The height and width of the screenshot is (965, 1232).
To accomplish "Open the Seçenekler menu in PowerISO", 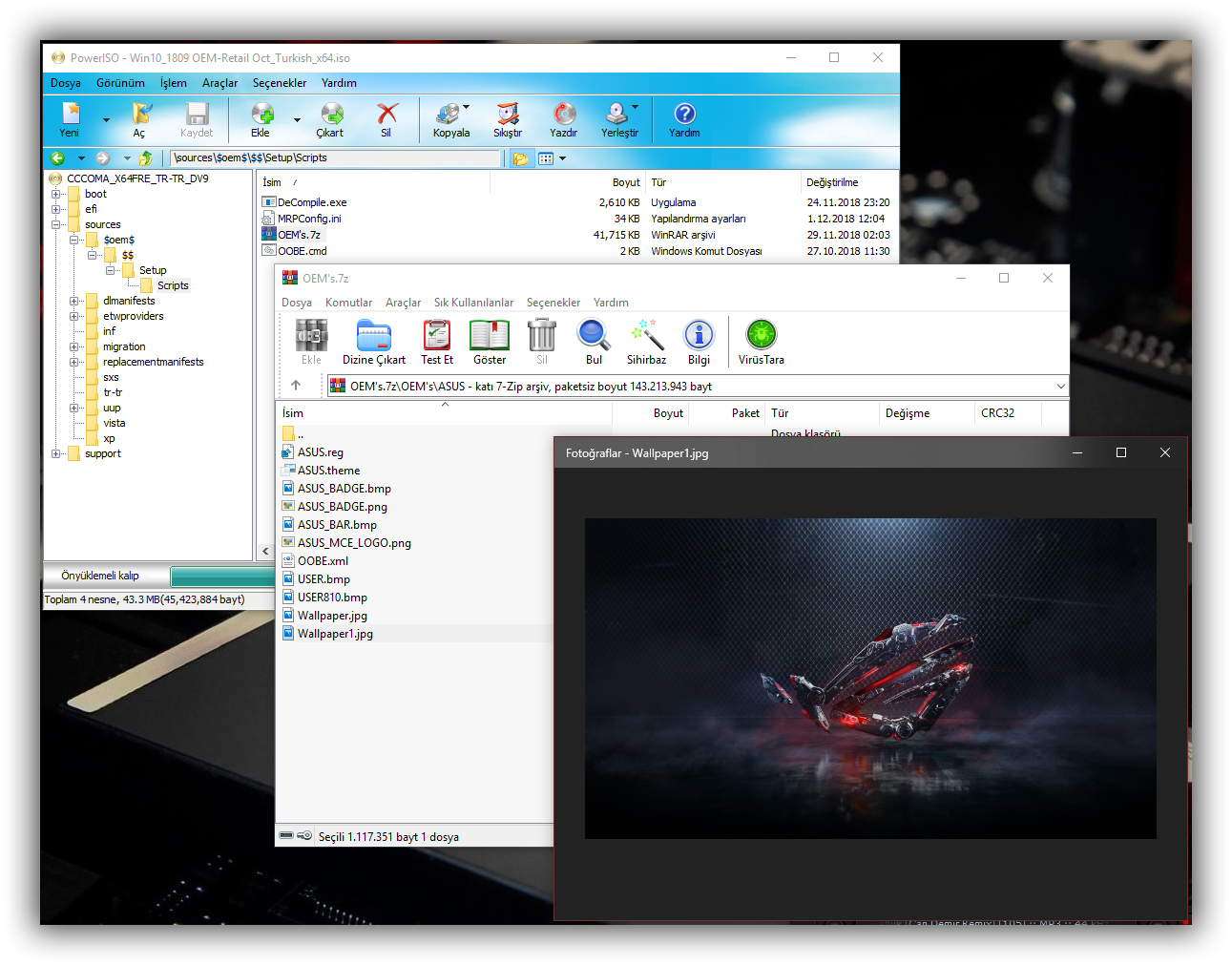I will pyautogui.click(x=280, y=83).
